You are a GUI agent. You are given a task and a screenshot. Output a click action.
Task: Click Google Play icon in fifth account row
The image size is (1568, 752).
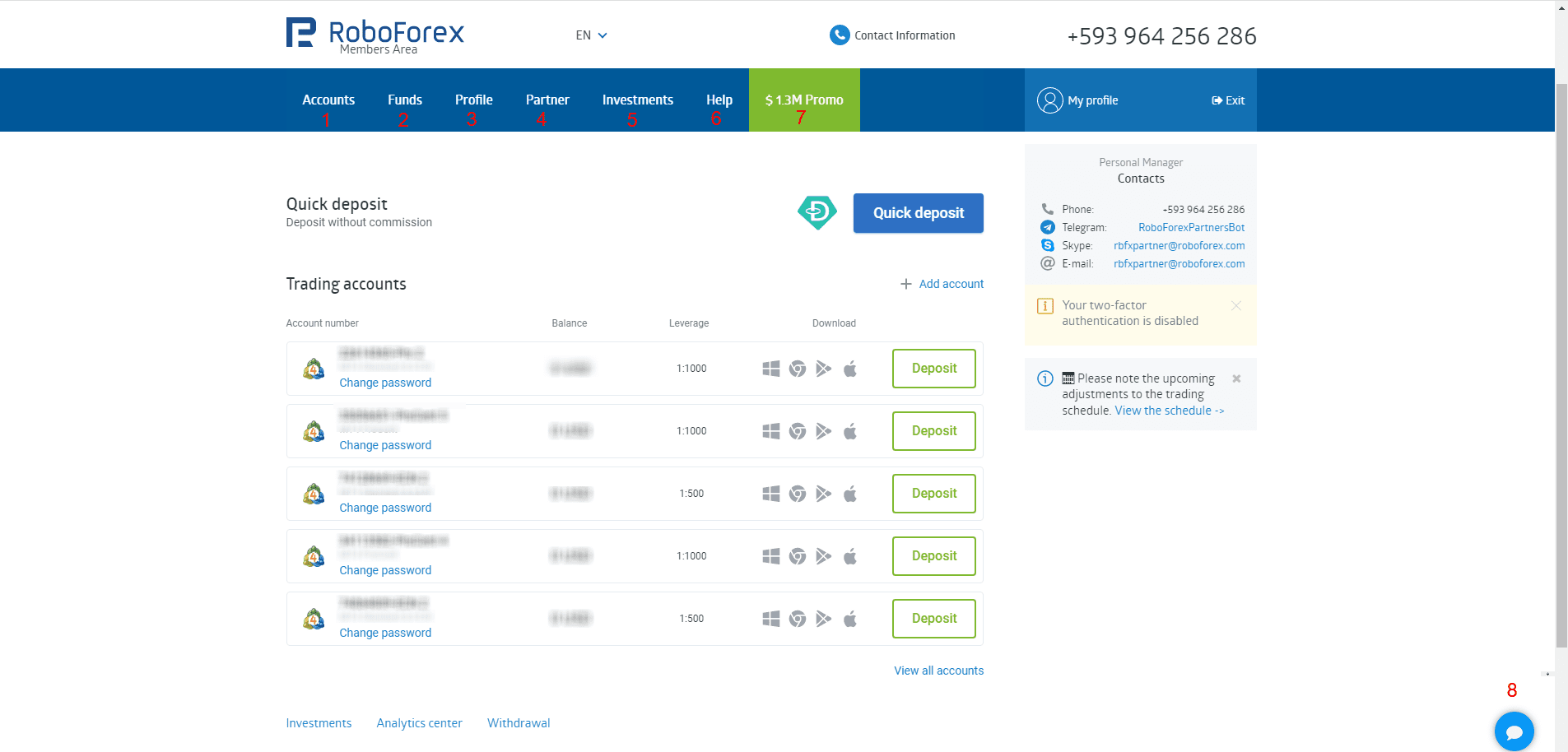tap(823, 619)
